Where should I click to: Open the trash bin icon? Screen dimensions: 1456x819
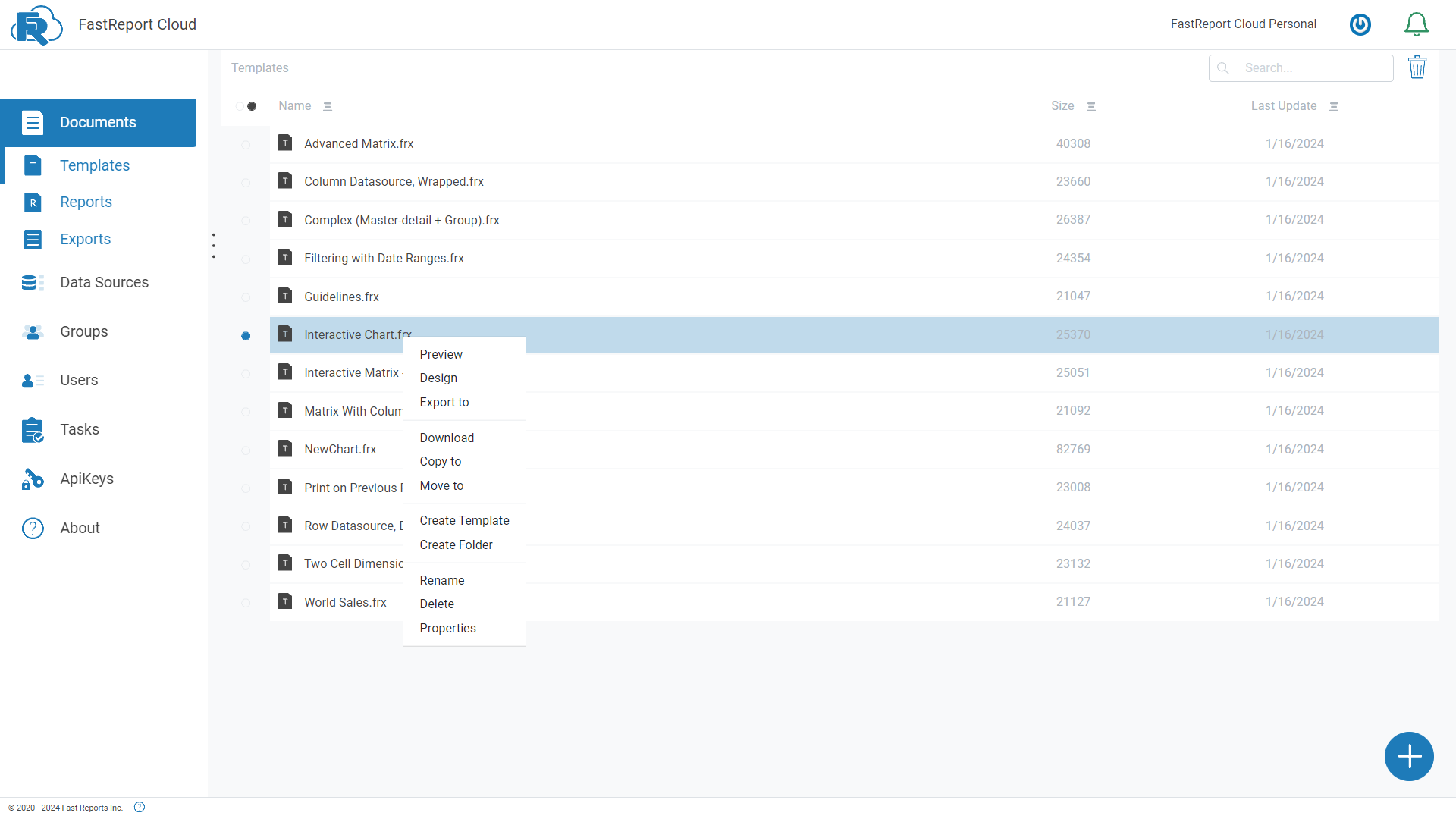click(1417, 67)
